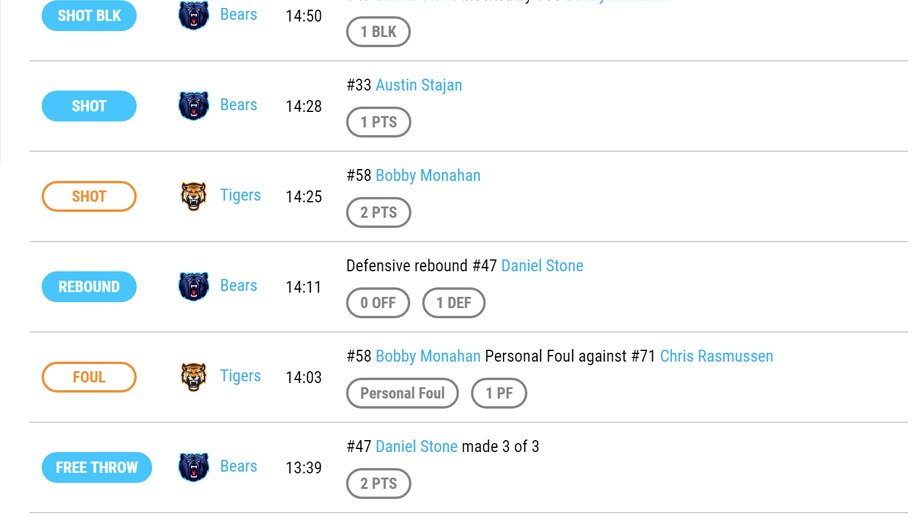Select the Personal Foul stat pill

402,393
